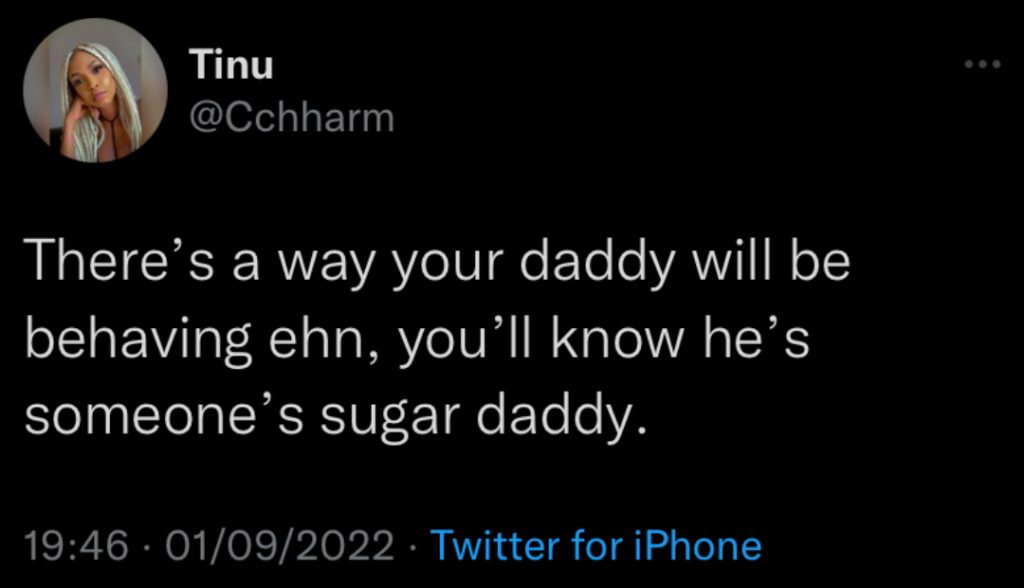The width and height of the screenshot is (1024, 588).
Task: Click the 01/09/2022 date
Action: [x=282, y=546]
